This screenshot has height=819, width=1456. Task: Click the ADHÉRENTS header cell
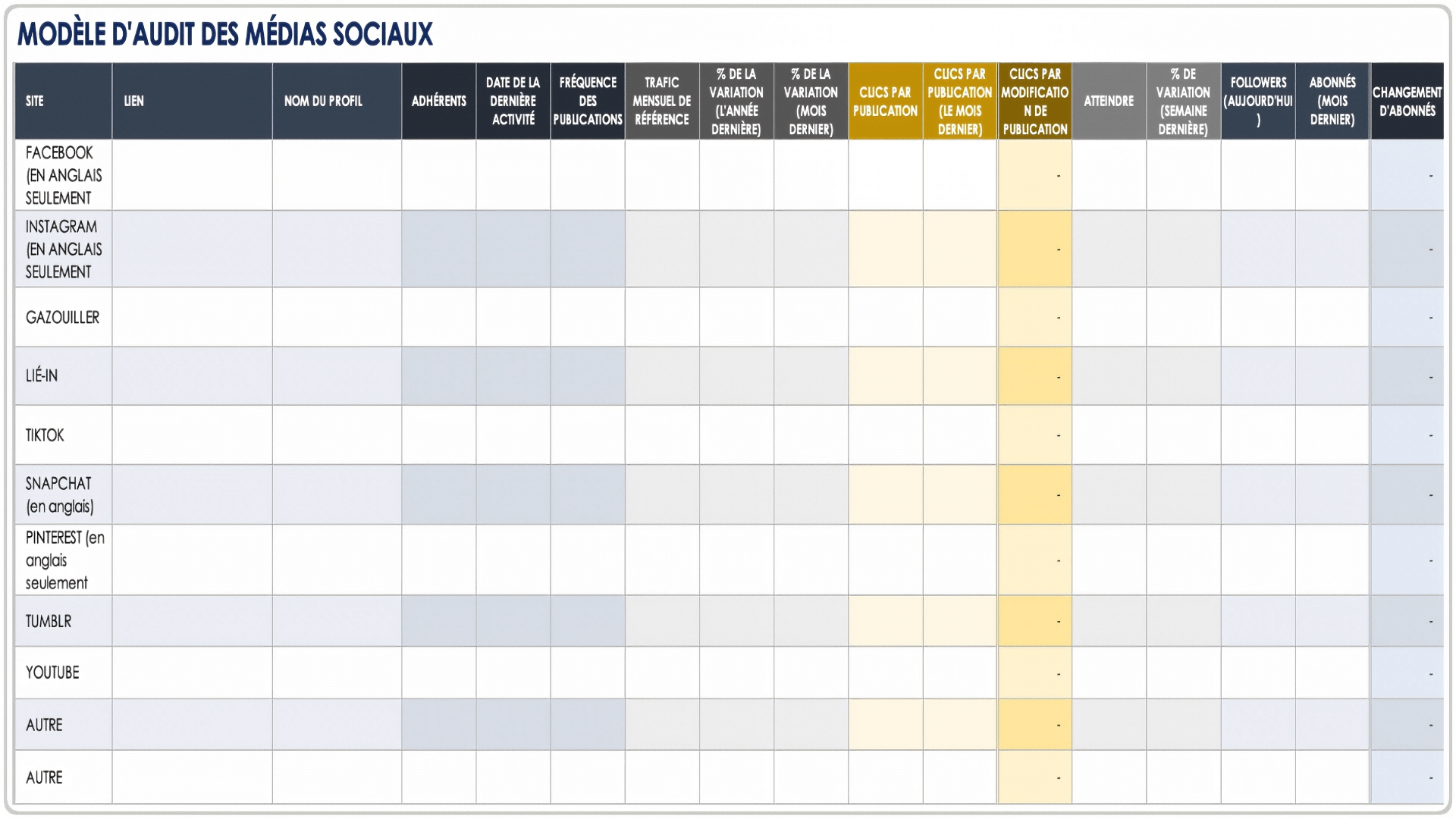click(x=439, y=101)
